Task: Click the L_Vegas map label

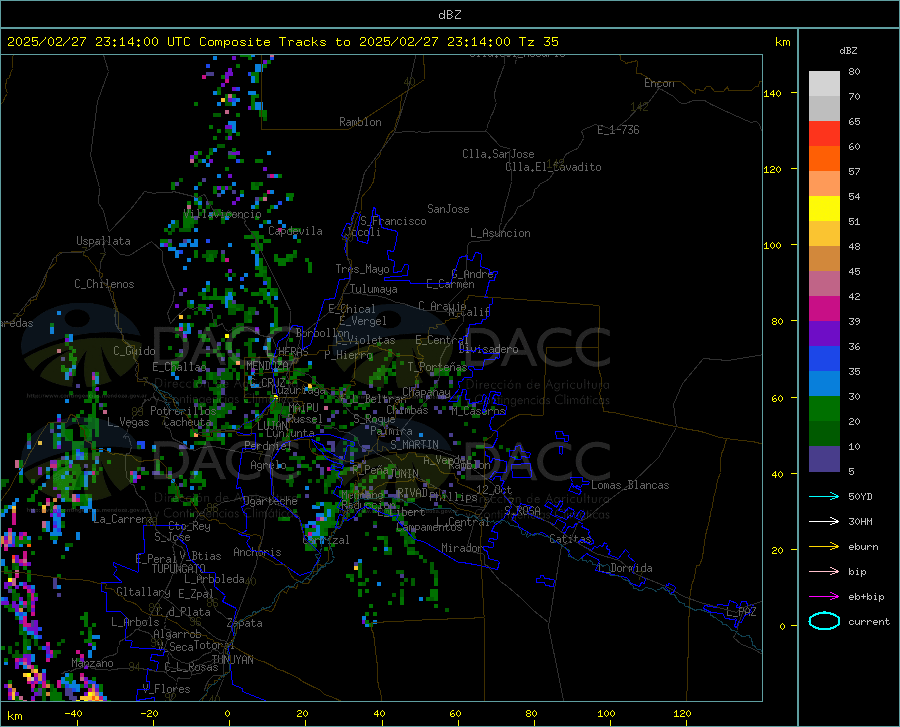Action: [128, 422]
